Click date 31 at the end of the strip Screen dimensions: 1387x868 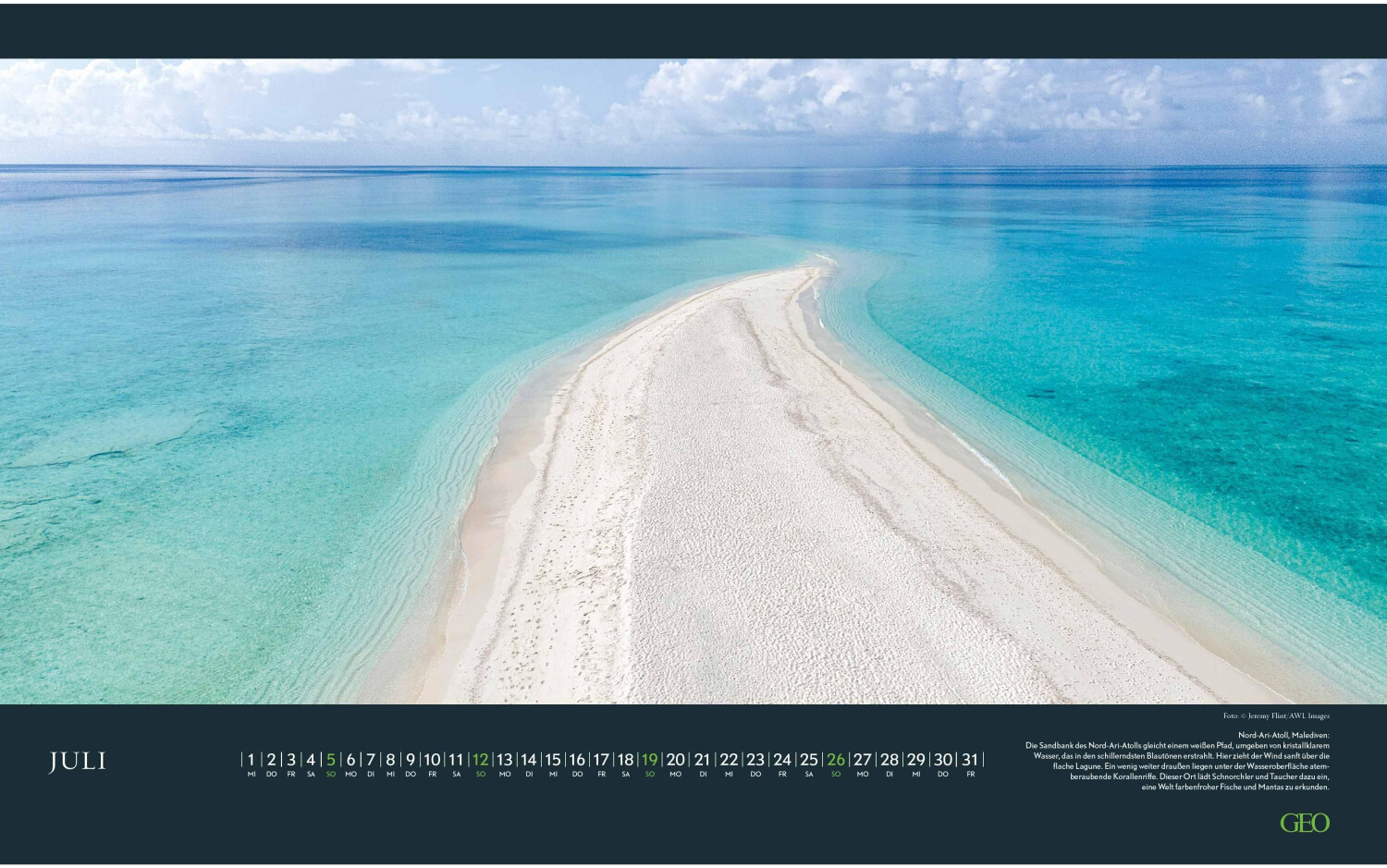click(x=970, y=760)
